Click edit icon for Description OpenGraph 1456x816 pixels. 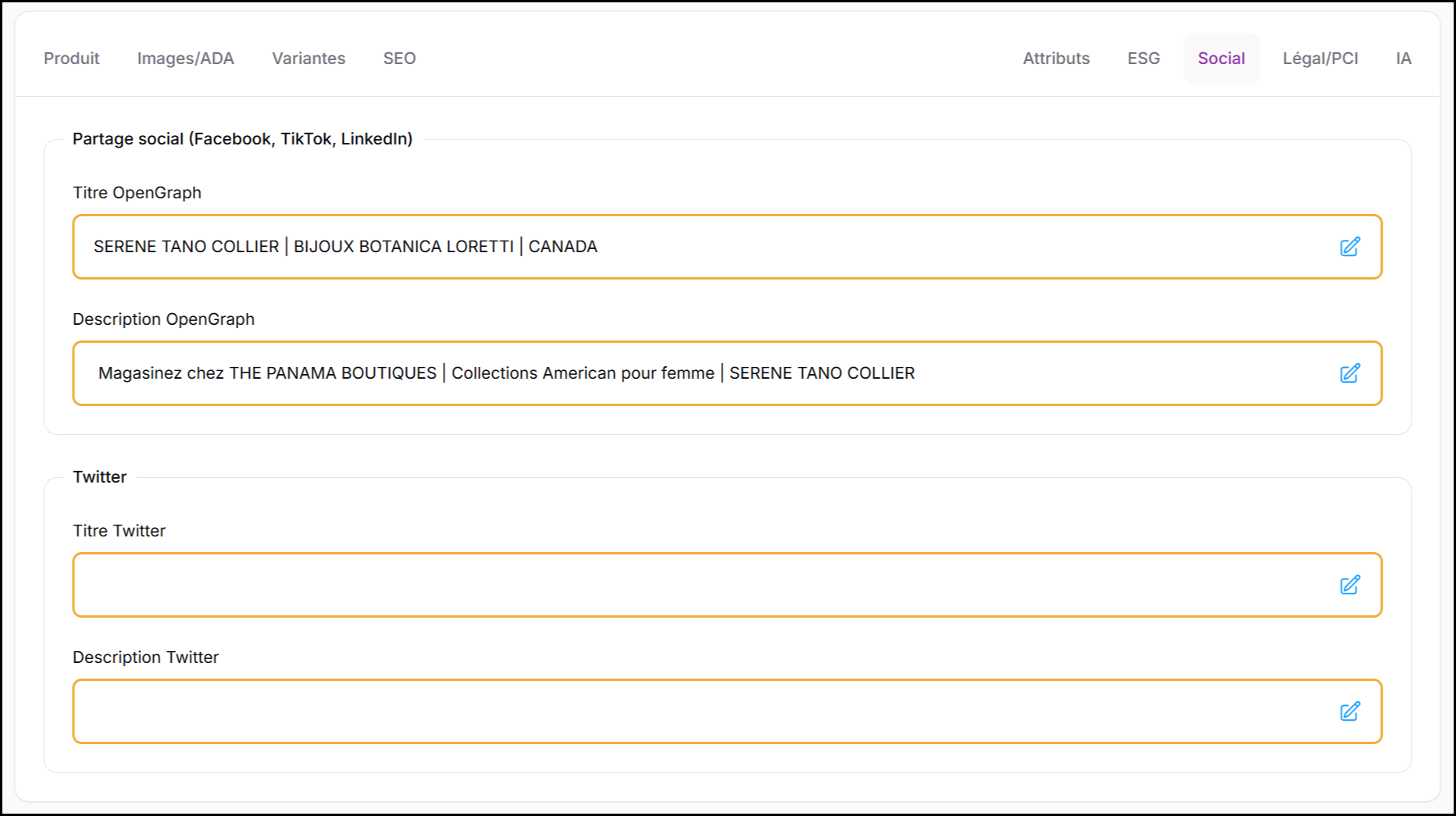tap(1350, 373)
